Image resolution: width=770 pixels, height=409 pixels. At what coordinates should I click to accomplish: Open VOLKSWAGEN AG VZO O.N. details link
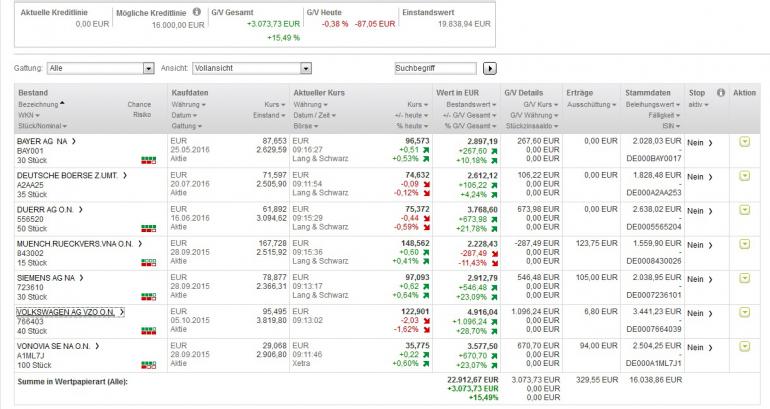click(68, 312)
